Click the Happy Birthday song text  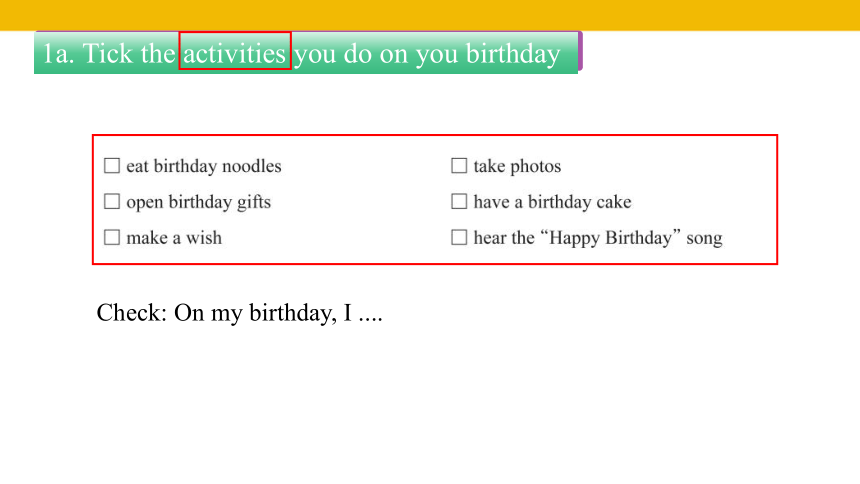point(598,238)
